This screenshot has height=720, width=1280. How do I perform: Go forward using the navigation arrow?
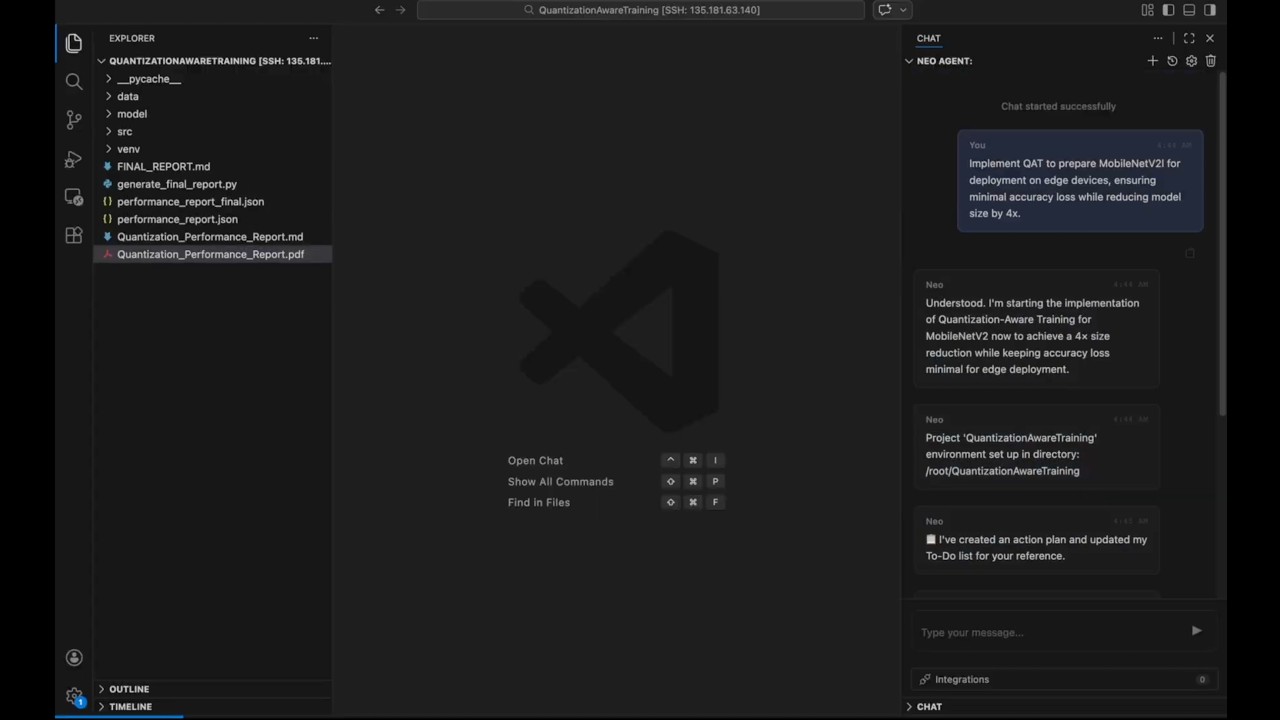coord(401,10)
